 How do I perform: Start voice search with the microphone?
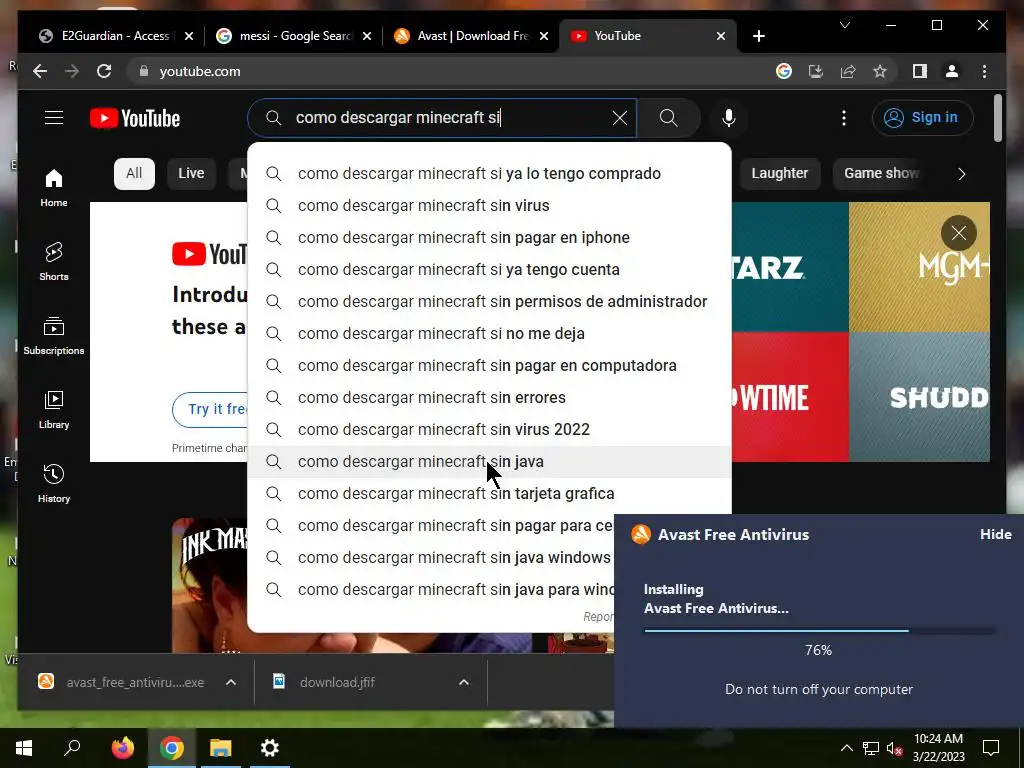[x=729, y=118]
